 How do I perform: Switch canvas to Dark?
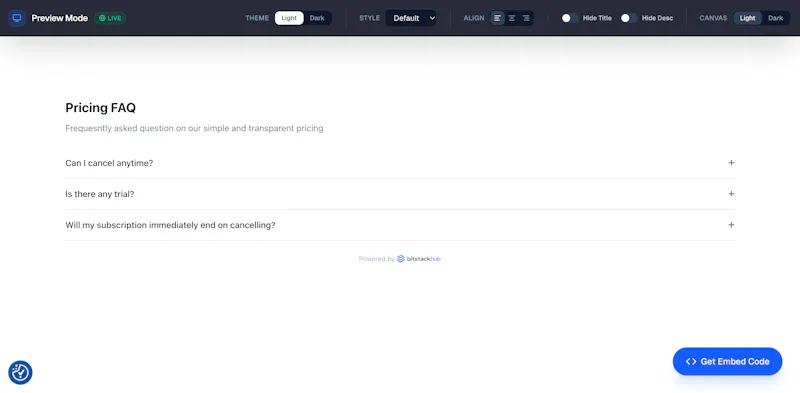point(776,18)
